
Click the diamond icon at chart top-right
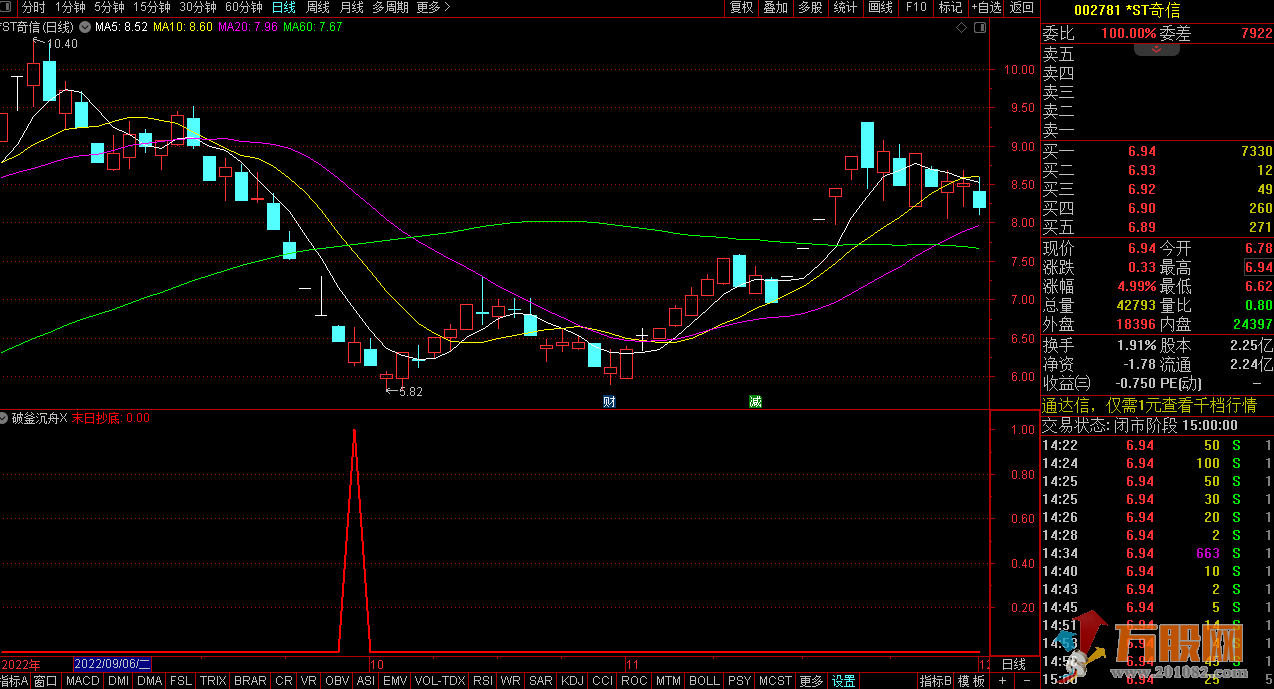tap(962, 27)
